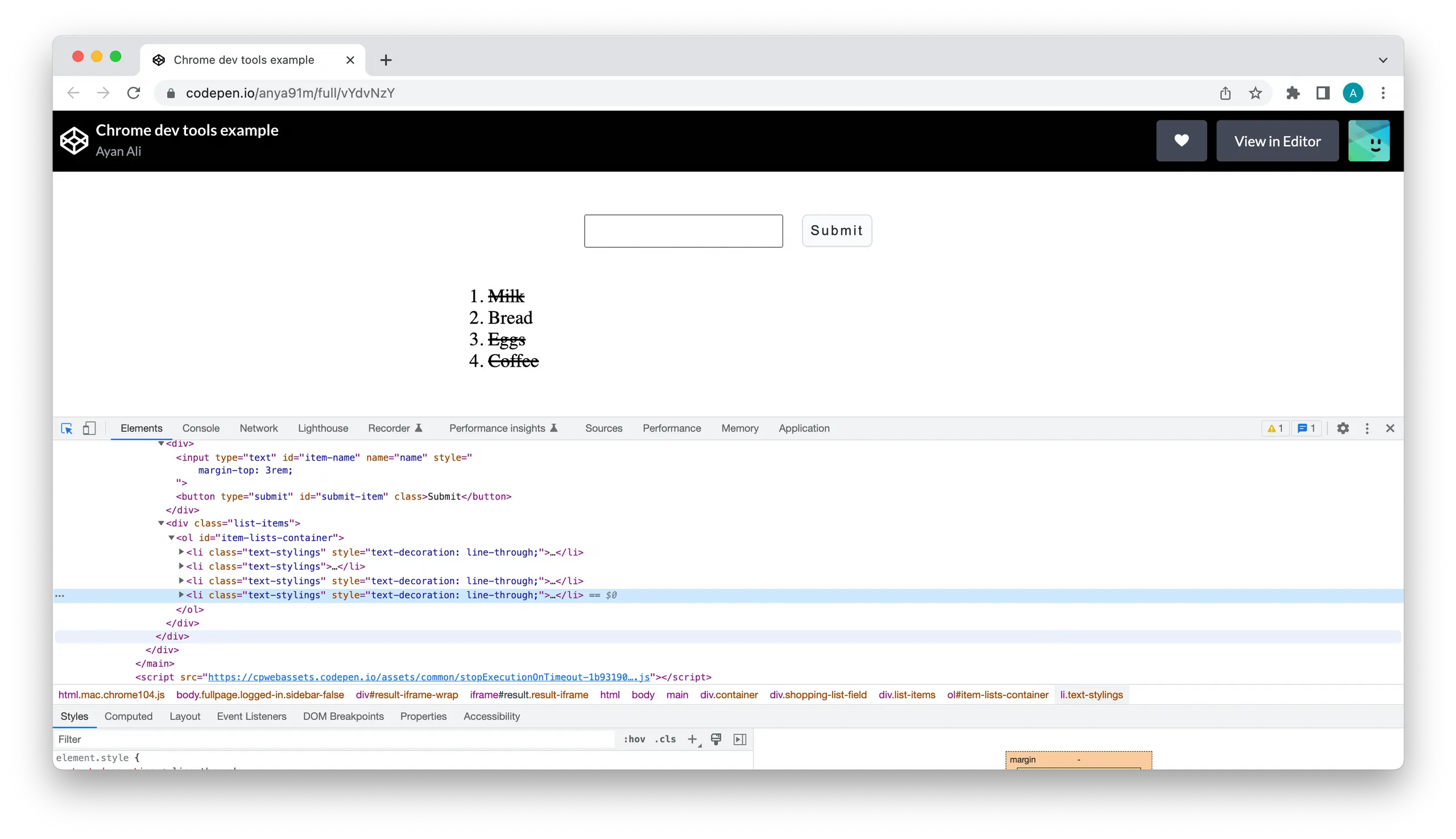This screenshot has width=1456, height=839.
Task: Bookmark page with the star icon
Action: pos(1255,93)
